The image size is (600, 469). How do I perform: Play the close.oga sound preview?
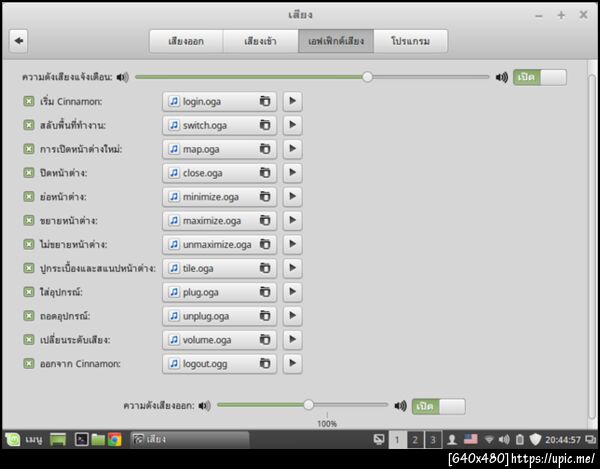tap(292, 173)
